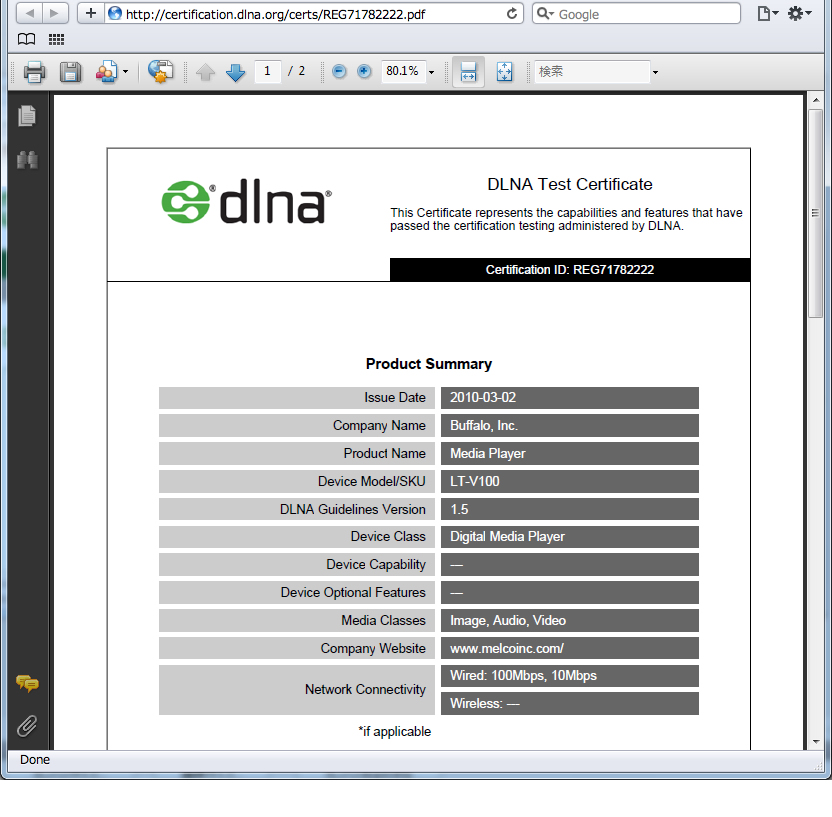Click the Media Classes label
The image size is (832, 817).
tap(384, 620)
